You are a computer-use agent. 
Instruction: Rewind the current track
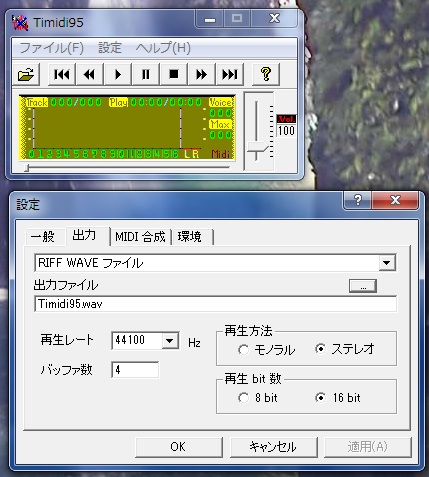90,74
